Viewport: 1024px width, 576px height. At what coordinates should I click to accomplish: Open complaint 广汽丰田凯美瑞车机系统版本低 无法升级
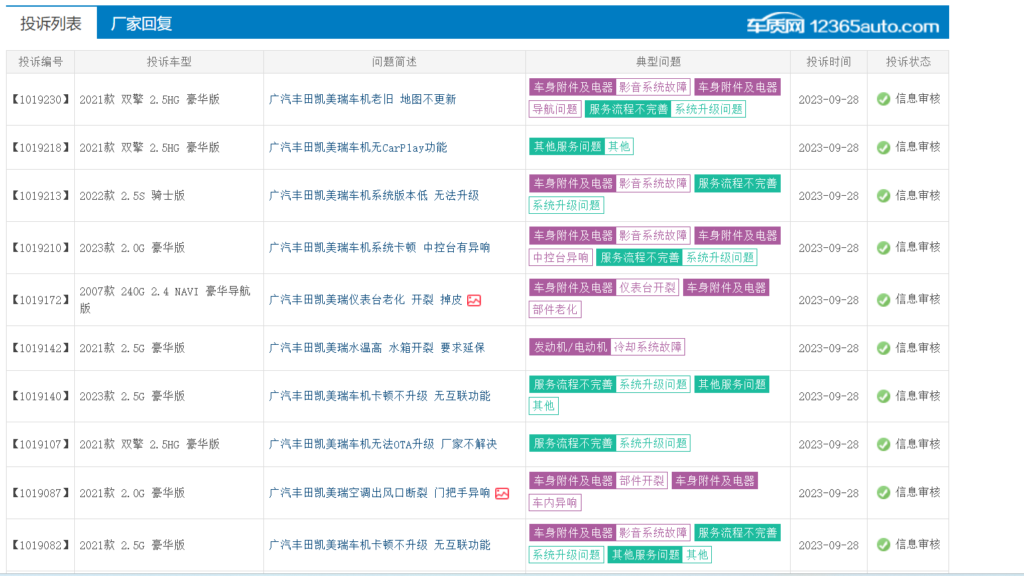[374, 195]
